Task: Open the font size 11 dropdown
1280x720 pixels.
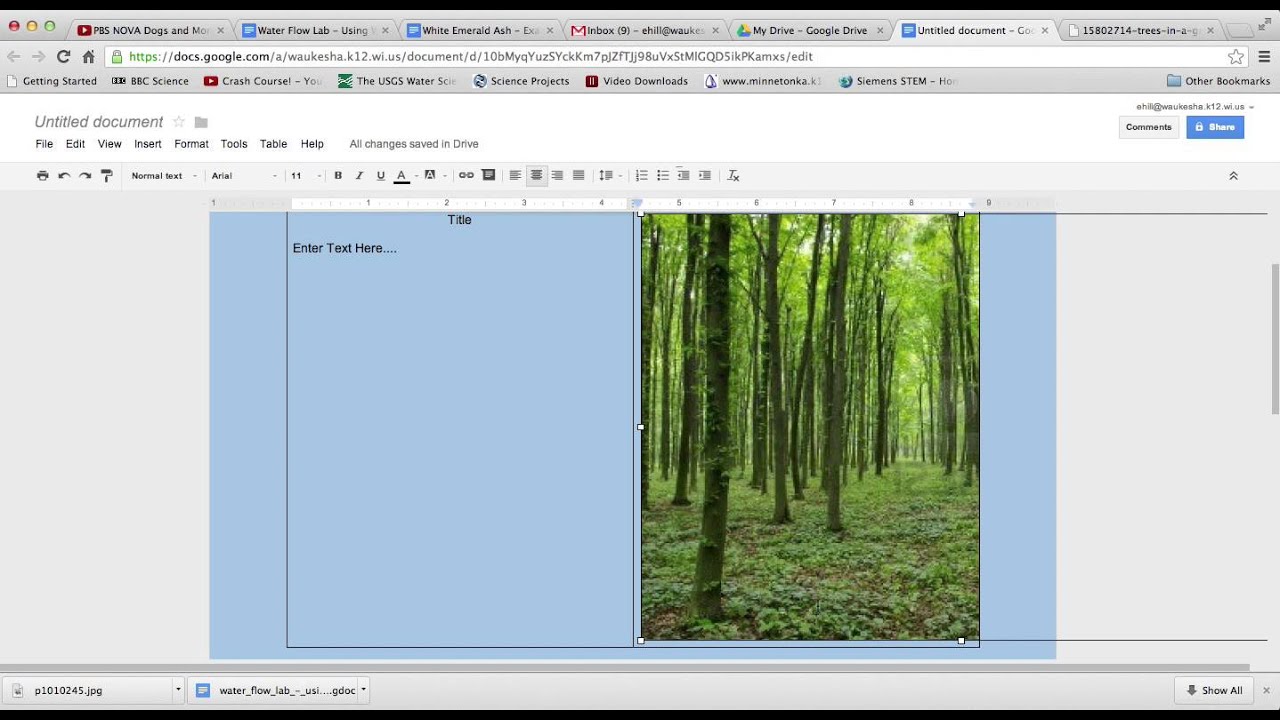Action: (306, 175)
